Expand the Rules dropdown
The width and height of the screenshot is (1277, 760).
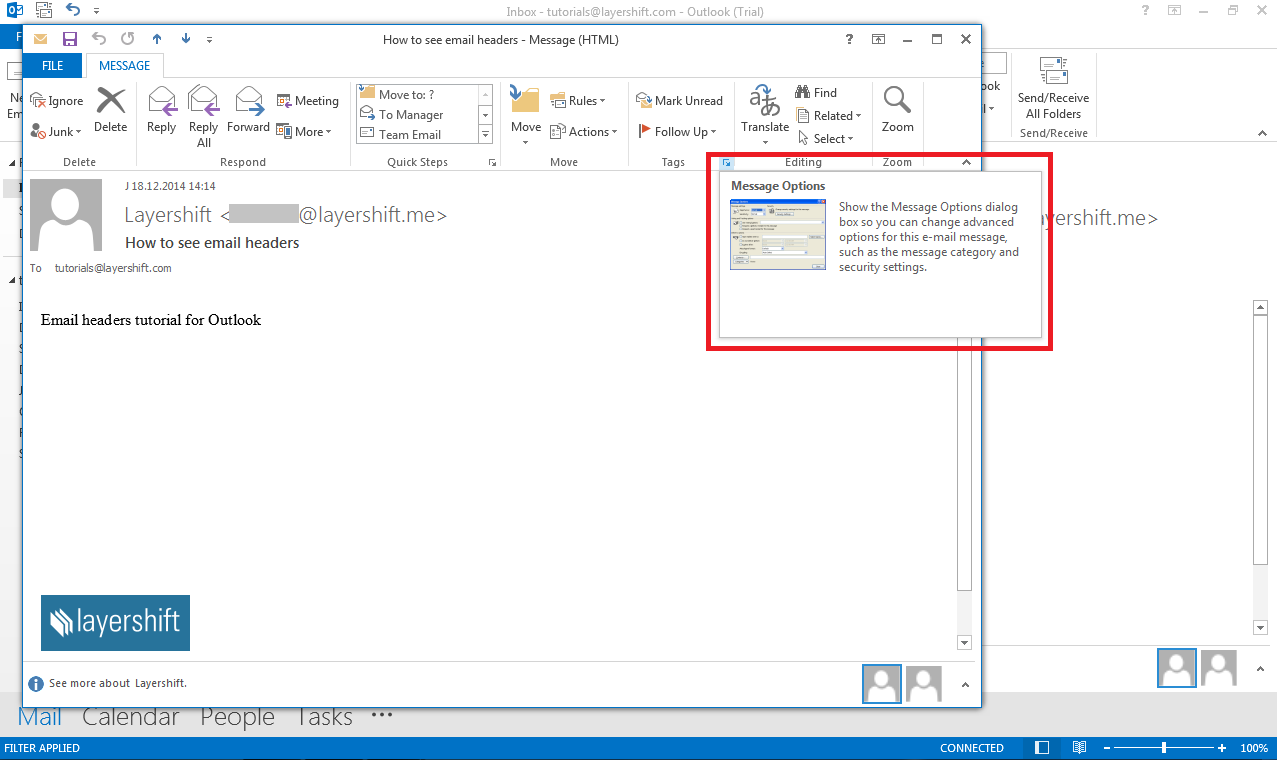tap(580, 100)
